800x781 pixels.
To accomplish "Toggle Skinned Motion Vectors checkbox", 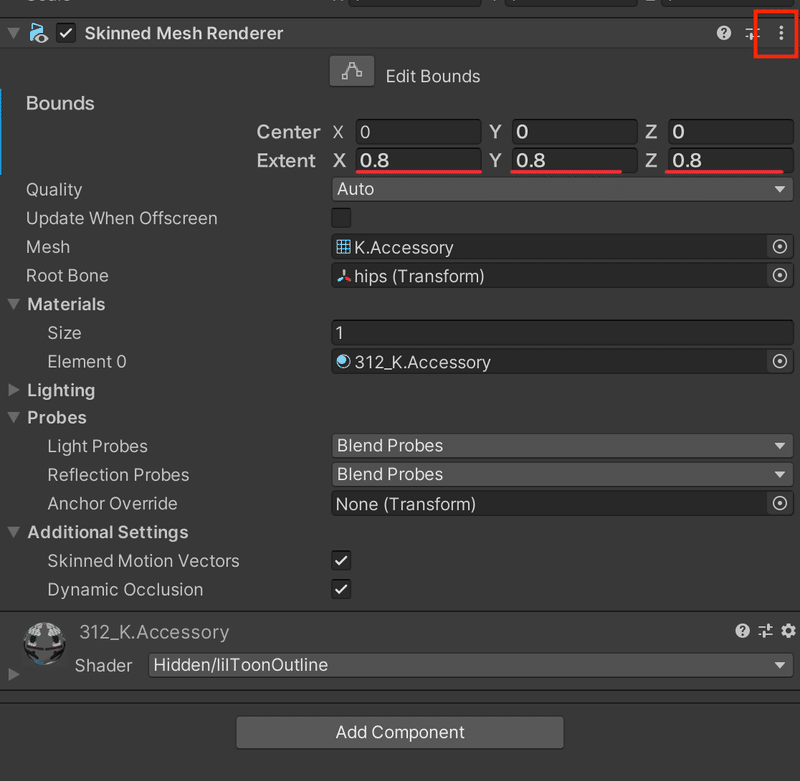I will (341, 561).
